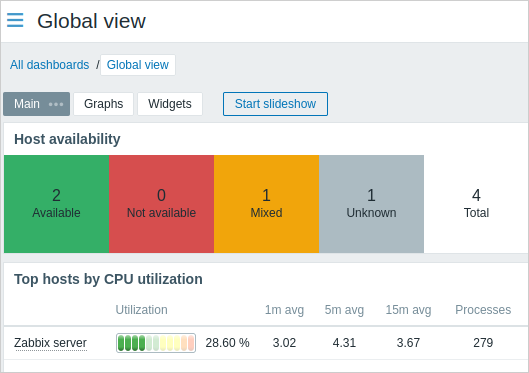Select the orange Mixed hosts tile
The height and width of the screenshot is (373, 529).
(x=266, y=204)
